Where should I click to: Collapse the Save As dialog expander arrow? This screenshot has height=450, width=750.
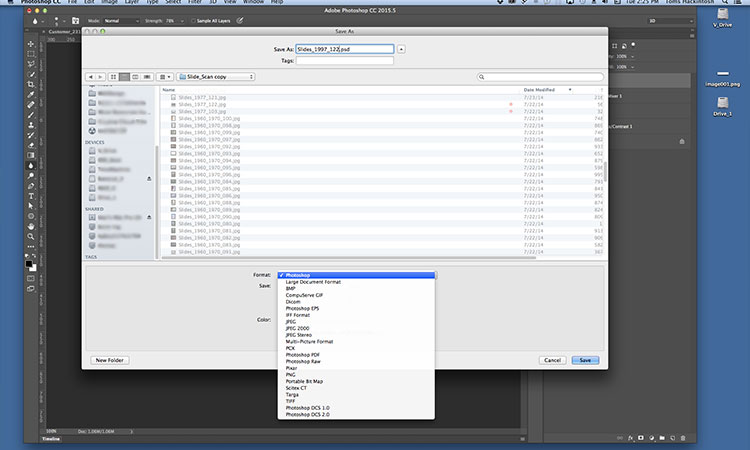[401, 48]
